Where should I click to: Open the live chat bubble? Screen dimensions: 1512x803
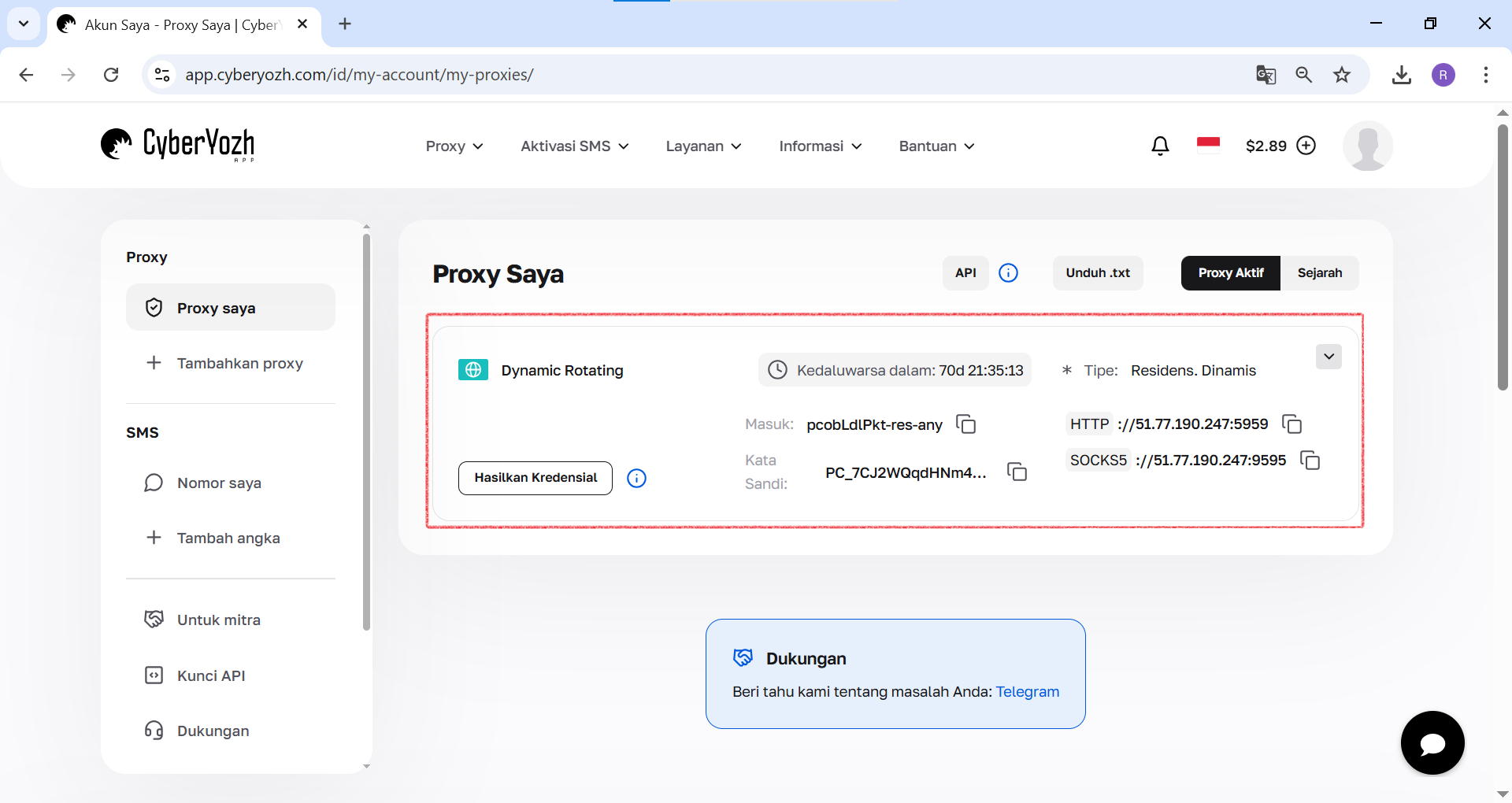tap(1432, 742)
